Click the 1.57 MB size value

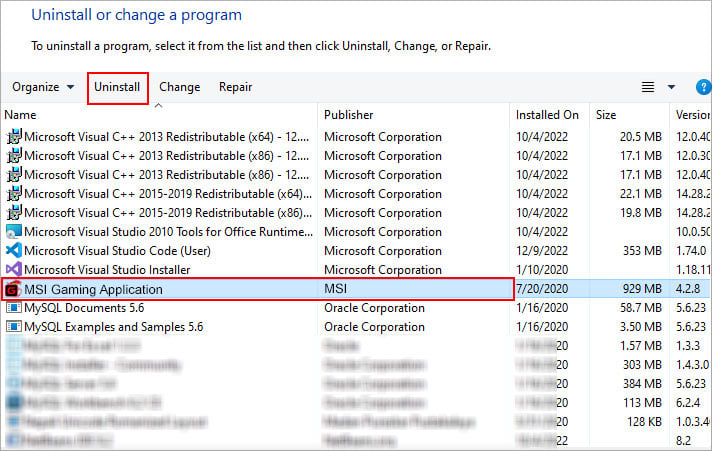click(641, 346)
